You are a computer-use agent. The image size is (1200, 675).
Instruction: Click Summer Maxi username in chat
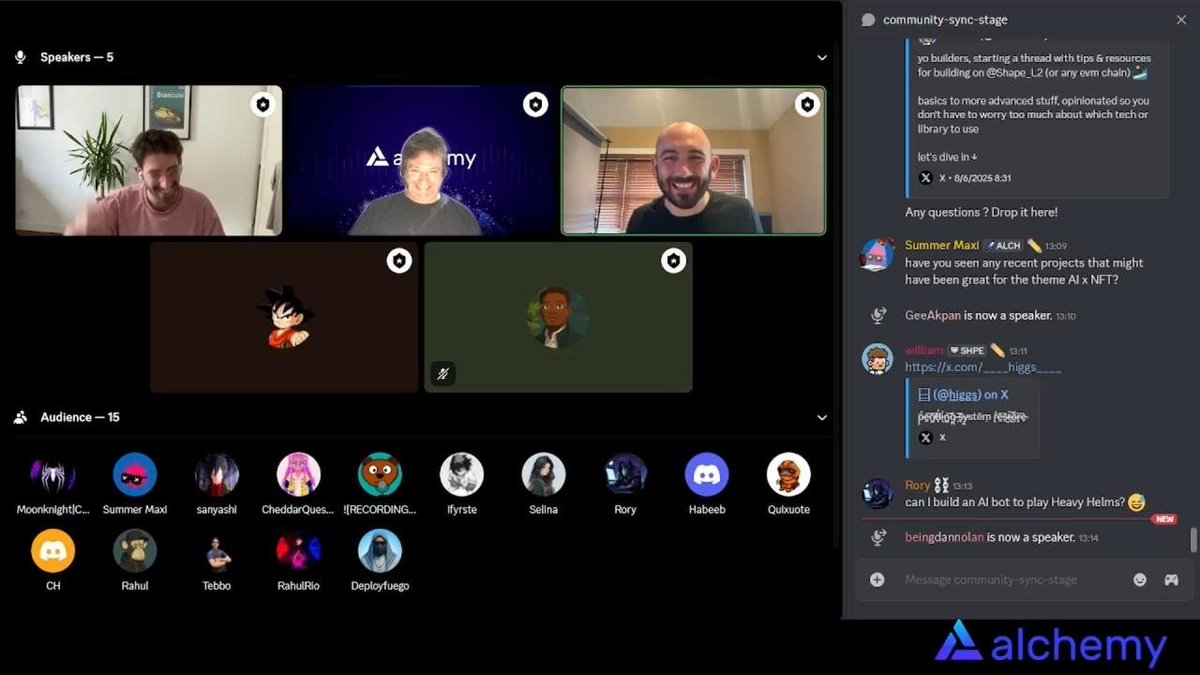pos(941,245)
